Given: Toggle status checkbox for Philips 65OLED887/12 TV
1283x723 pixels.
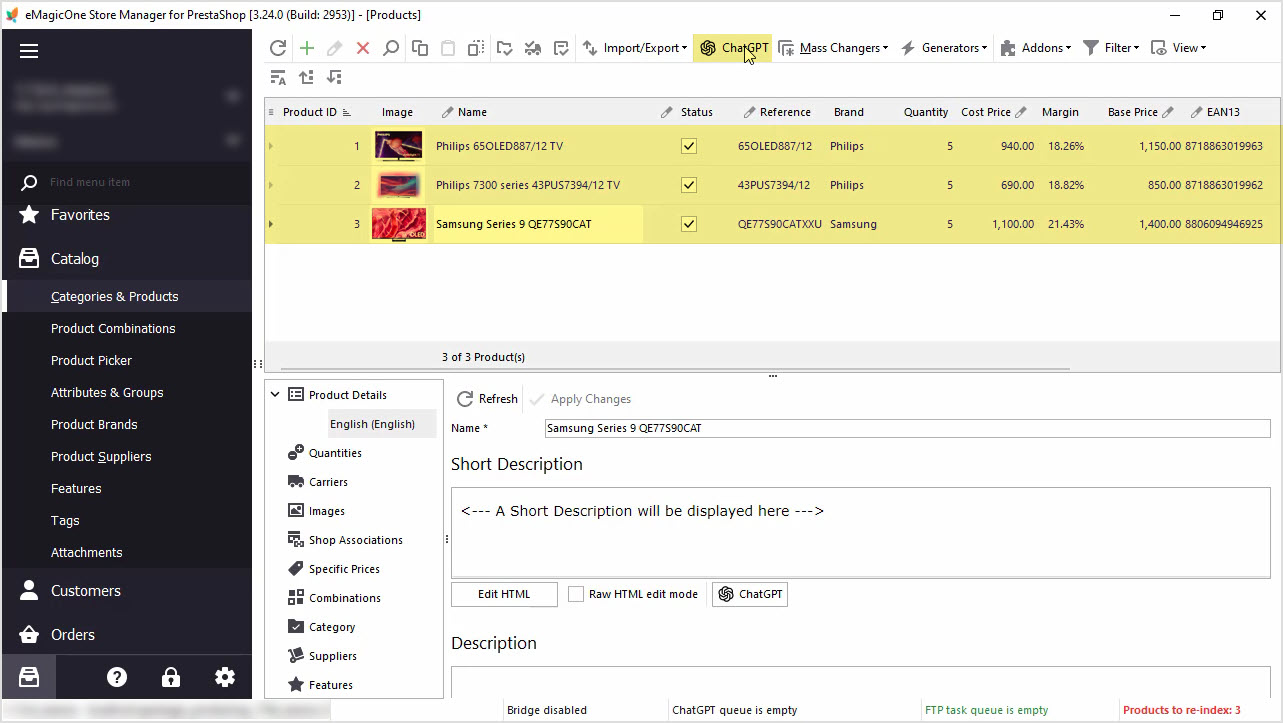Looking at the screenshot, I should pos(689,146).
